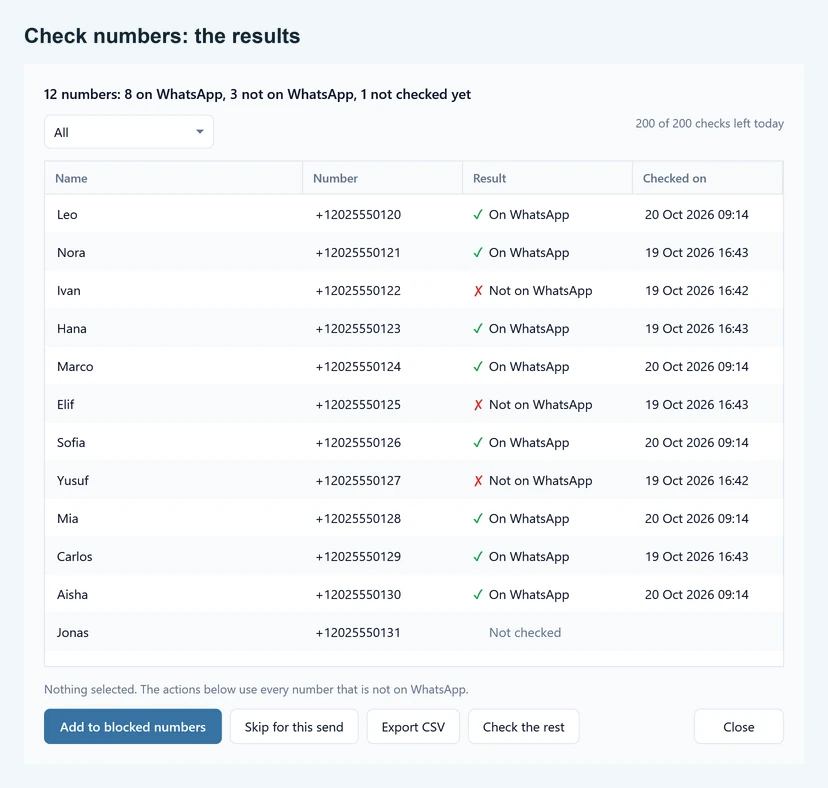Click the green checkmark in Aisha's row
The height and width of the screenshot is (788, 828).
point(478,595)
